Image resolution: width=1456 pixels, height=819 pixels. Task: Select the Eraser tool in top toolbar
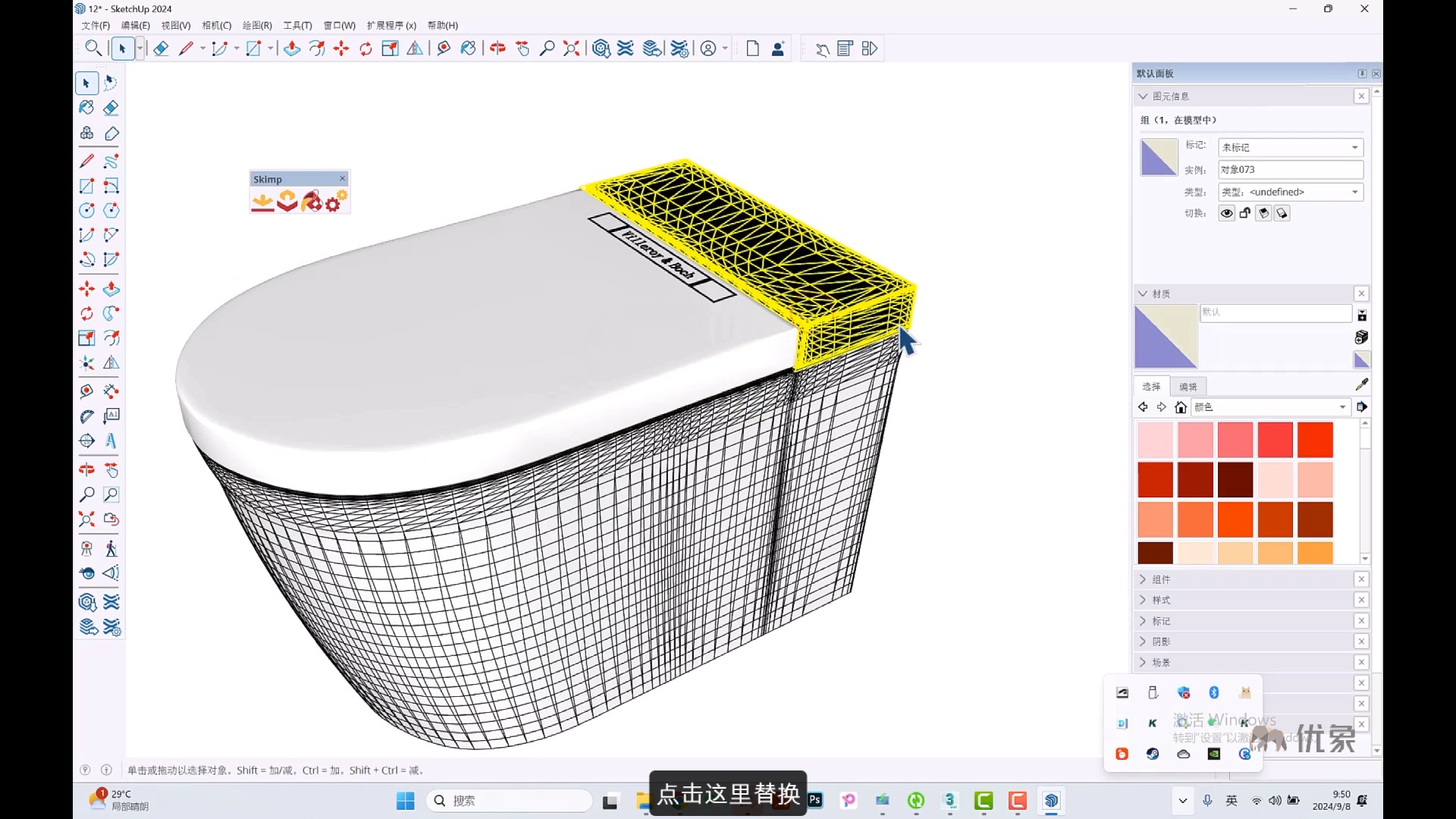point(161,49)
